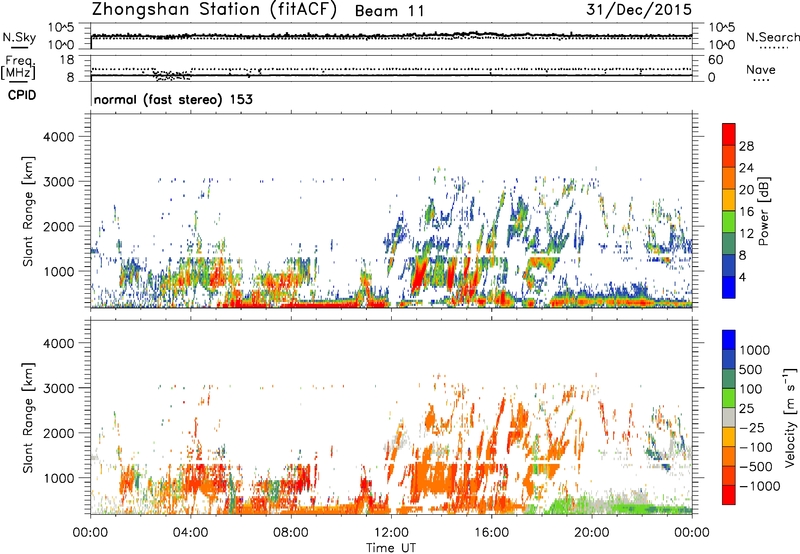Click the '16:00' time tick label

click(491, 533)
